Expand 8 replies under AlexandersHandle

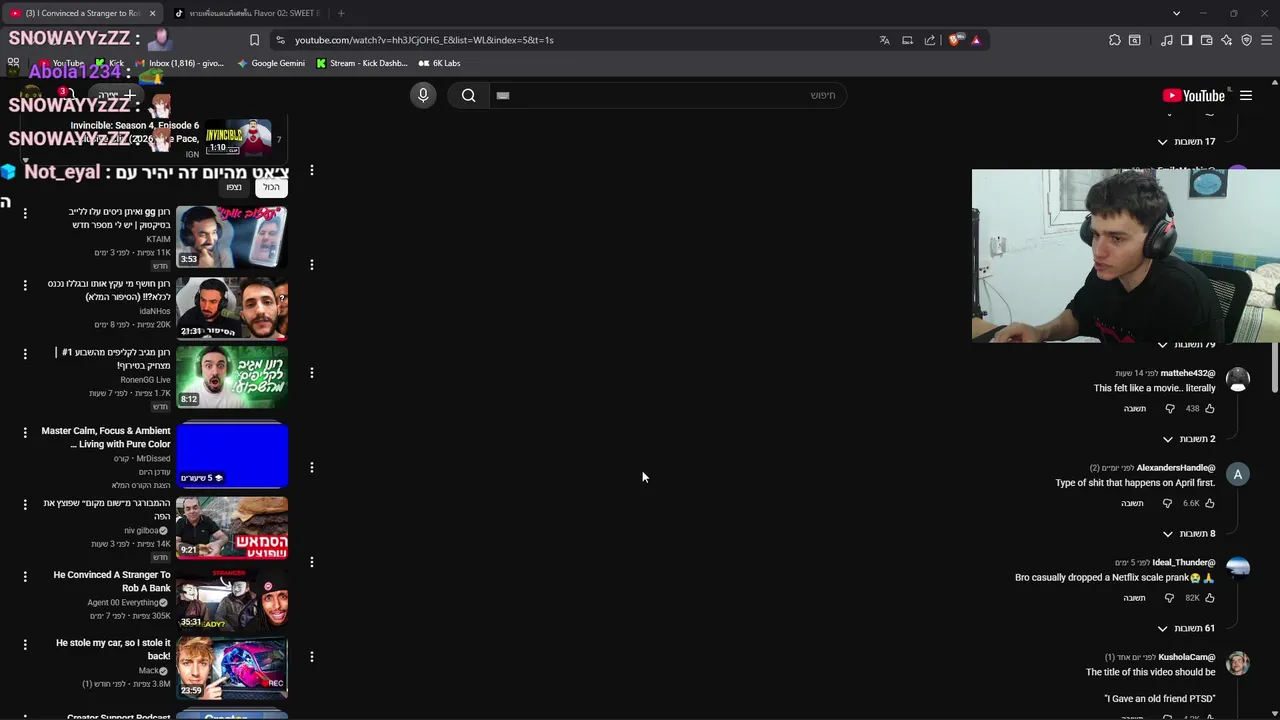coord(1189,534)
